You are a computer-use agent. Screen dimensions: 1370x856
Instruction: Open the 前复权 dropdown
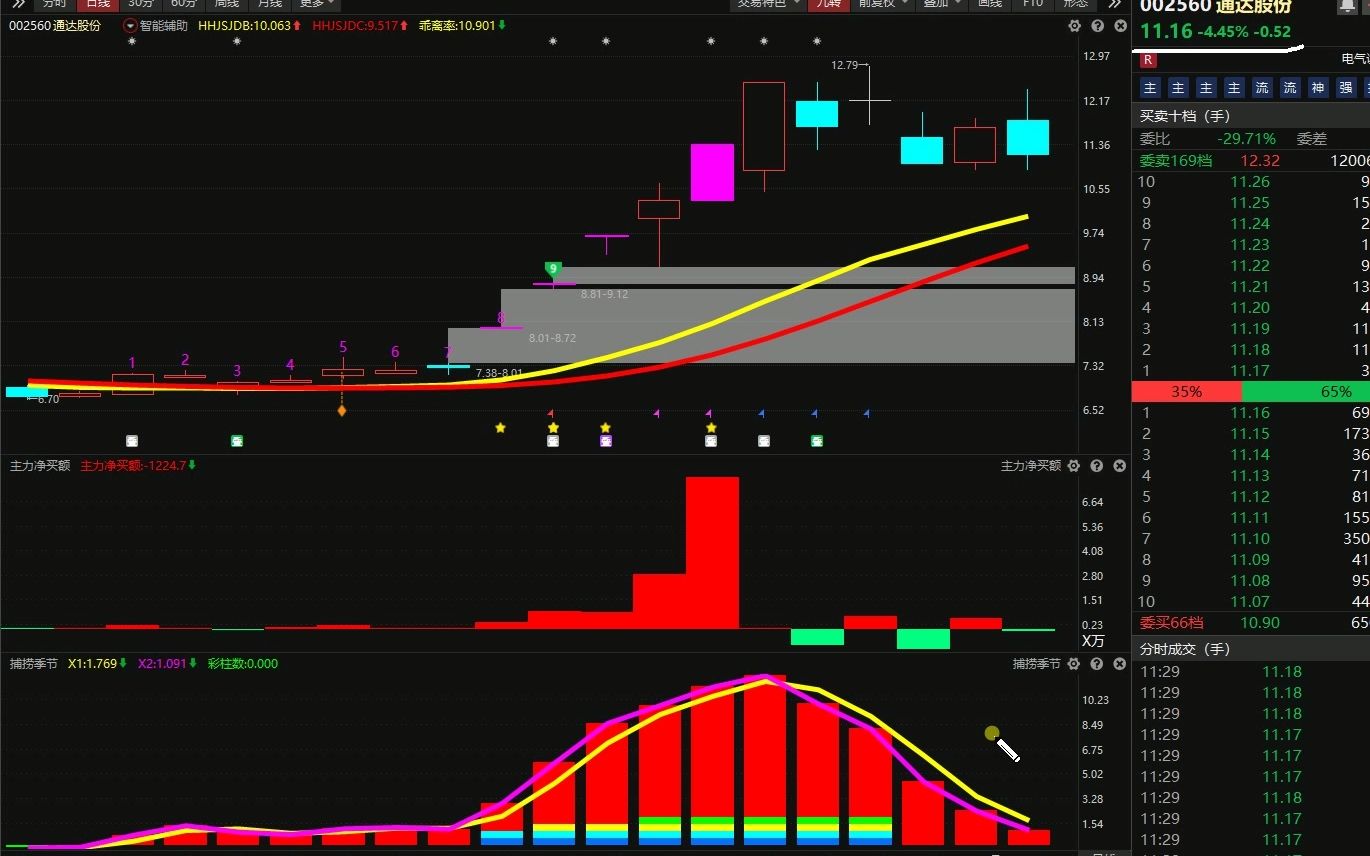882,4
